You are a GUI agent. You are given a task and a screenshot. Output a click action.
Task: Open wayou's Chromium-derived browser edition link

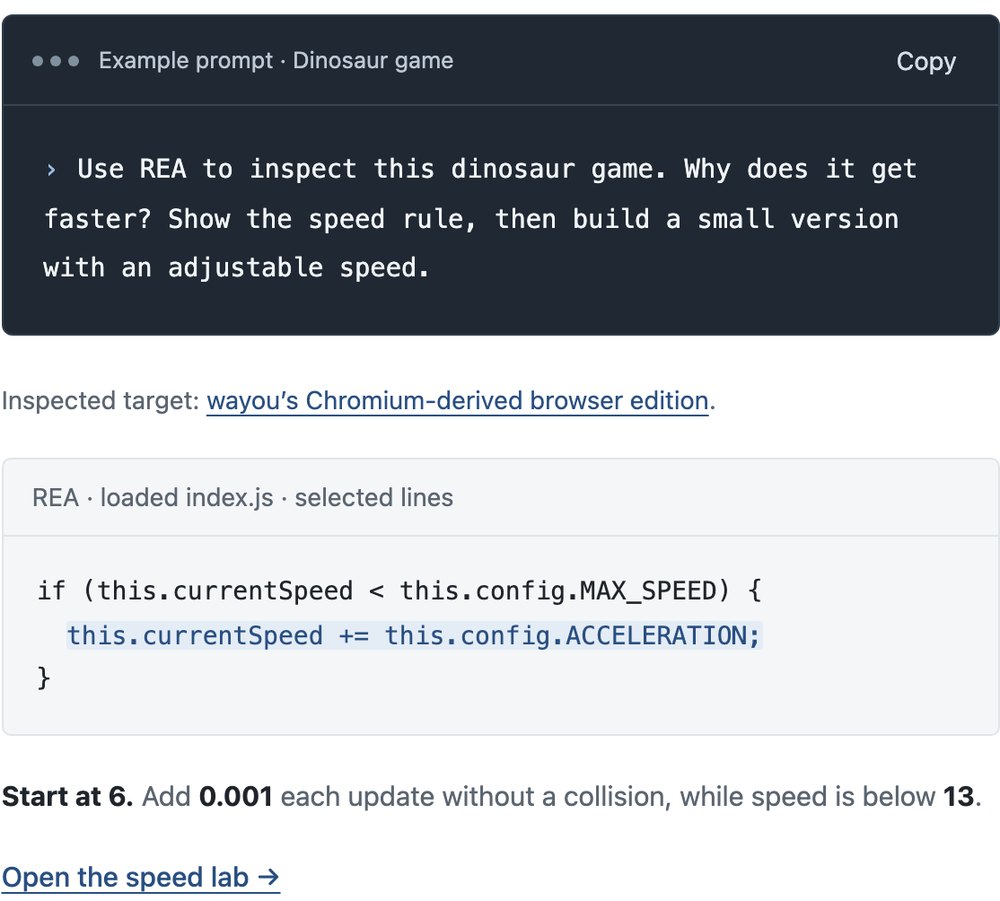coord(457,401)
